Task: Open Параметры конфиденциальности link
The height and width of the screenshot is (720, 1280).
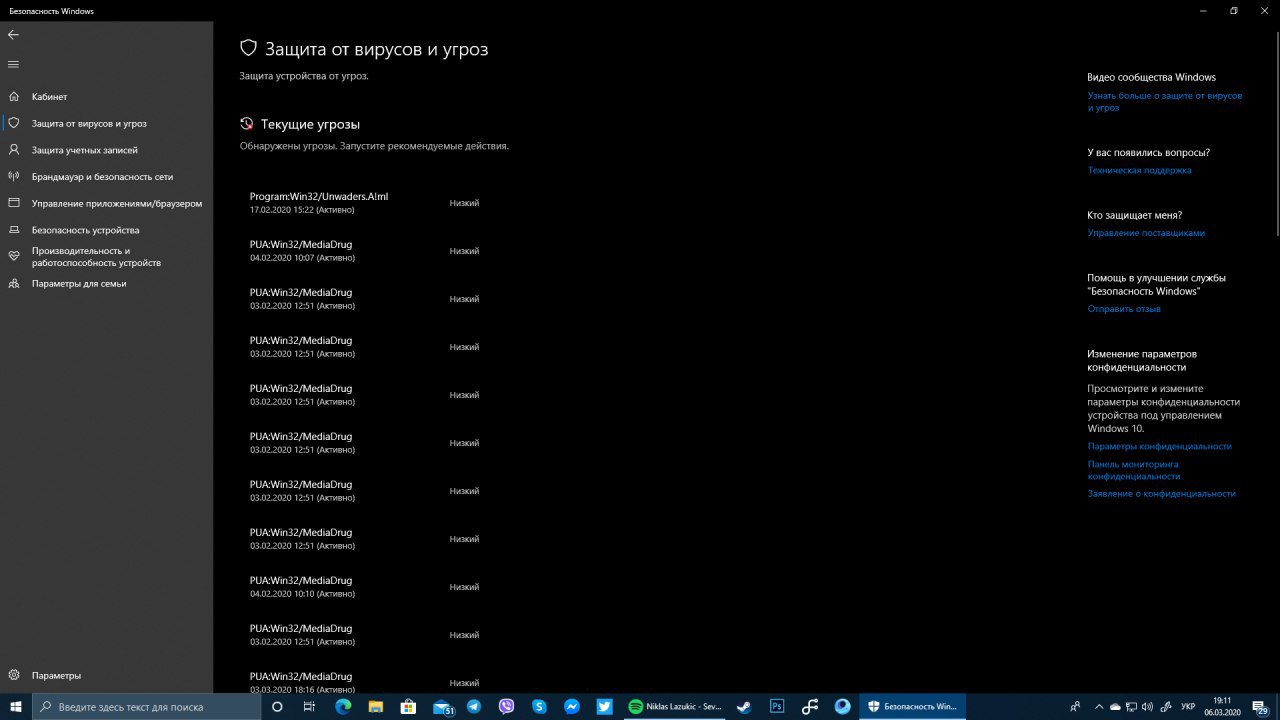Action: pyautogui.click(x=1160, y=446)
